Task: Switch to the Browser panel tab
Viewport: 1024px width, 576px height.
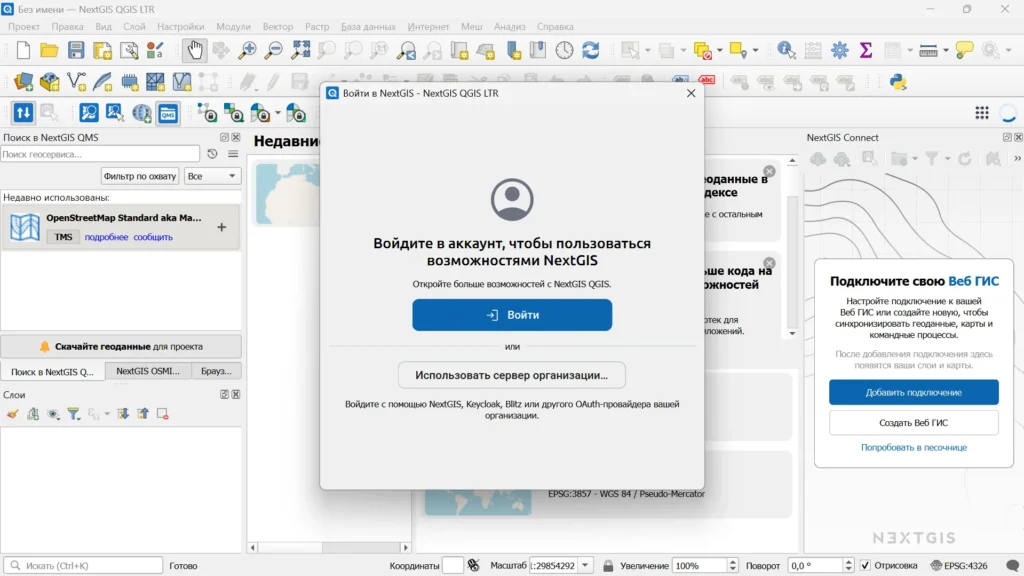Action: coord(216,371)
